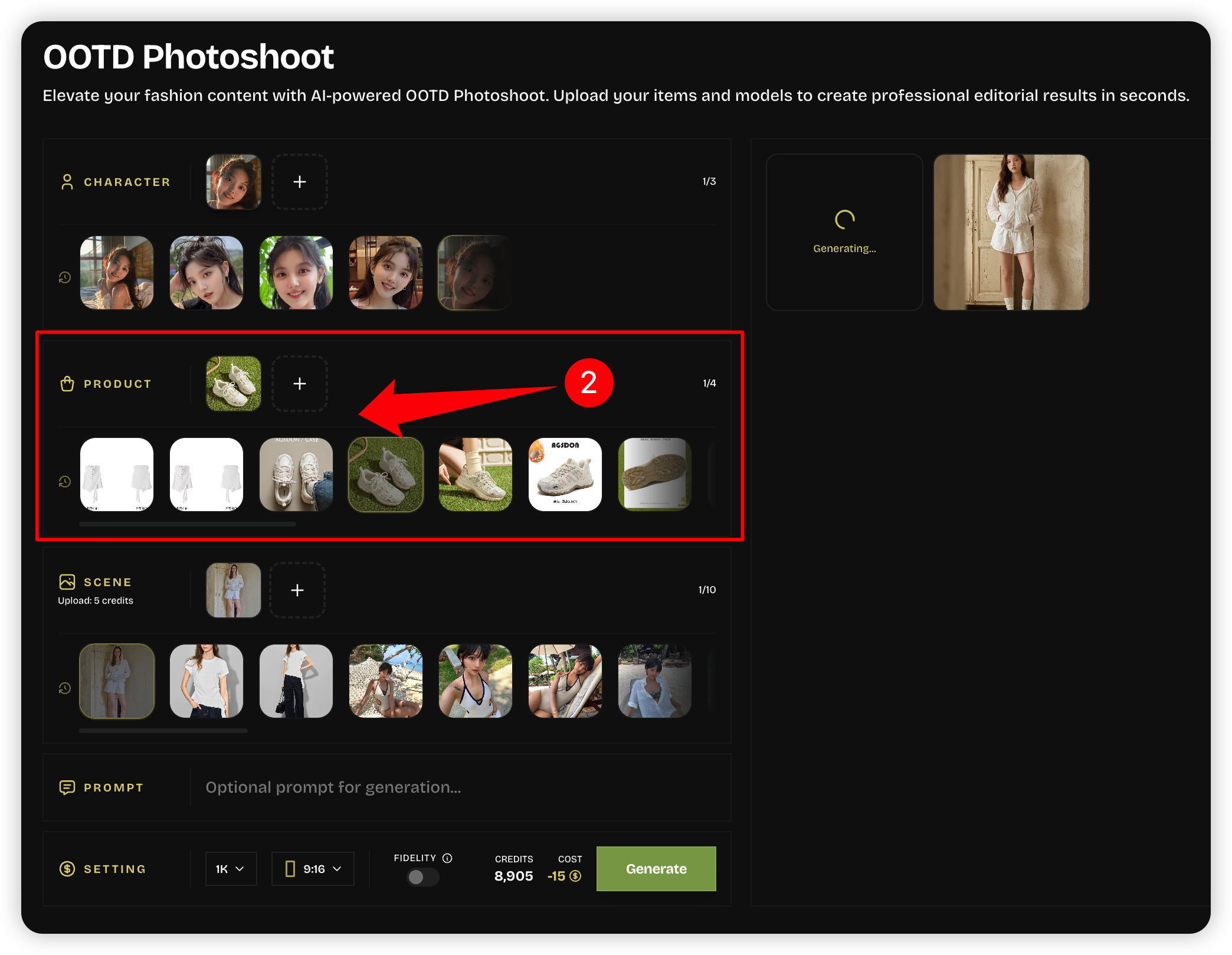Pick highlighted scene history by wooden door
Viewport: 1232px width, 955px height.
[x=117, y=681]
